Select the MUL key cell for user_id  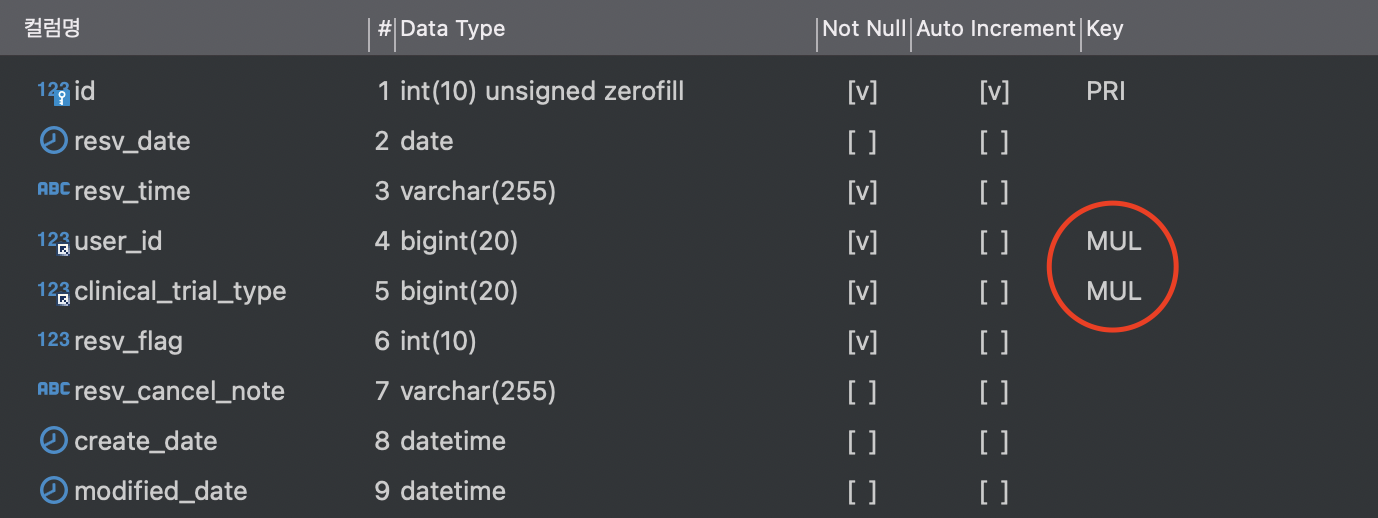tap(1114, 242)
